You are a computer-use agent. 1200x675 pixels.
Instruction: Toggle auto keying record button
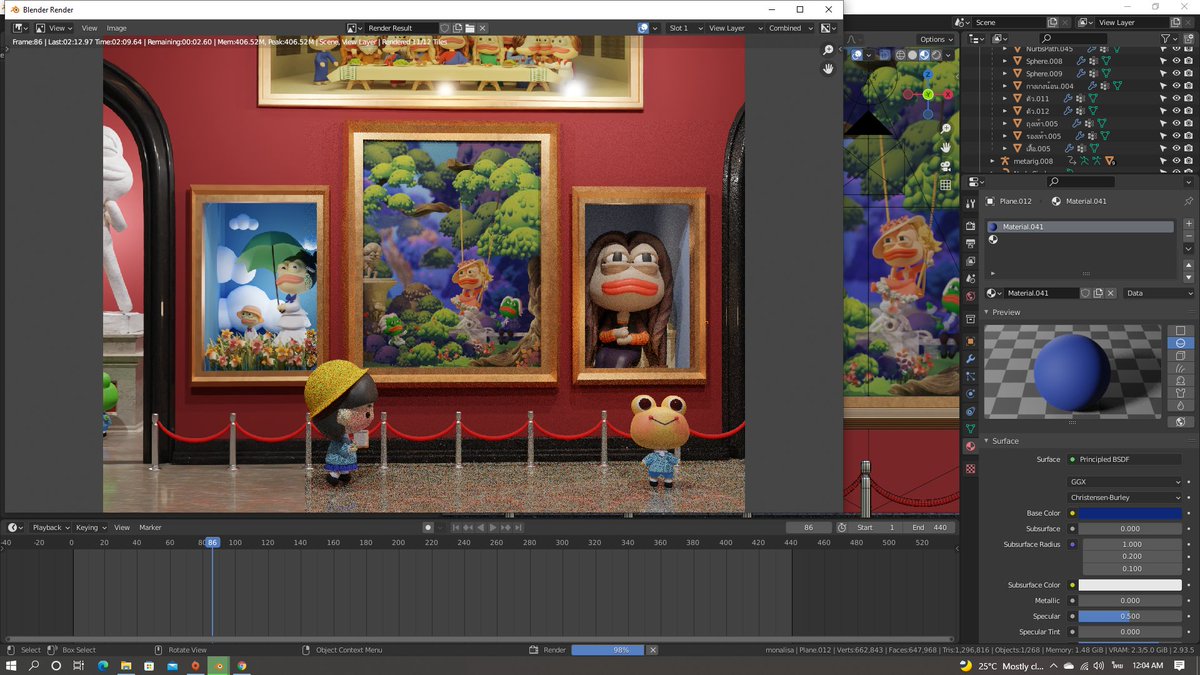tap(428, 527)
